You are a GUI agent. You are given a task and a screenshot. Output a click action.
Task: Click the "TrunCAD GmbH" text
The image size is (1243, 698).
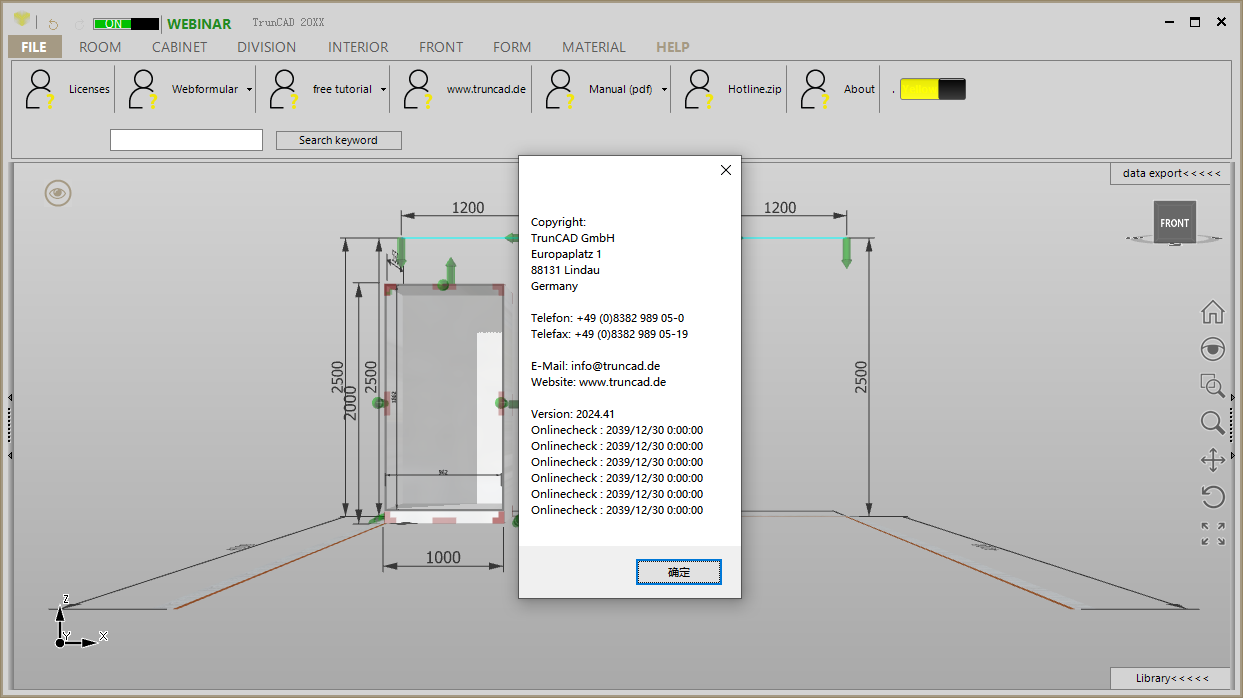tap(573, 238)
